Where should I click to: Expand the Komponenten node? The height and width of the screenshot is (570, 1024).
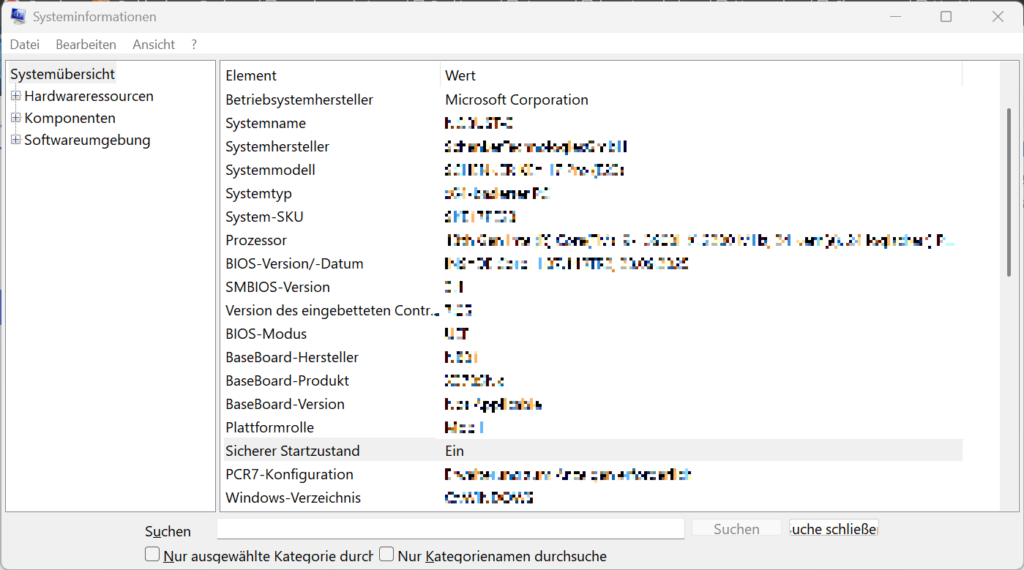16,118
